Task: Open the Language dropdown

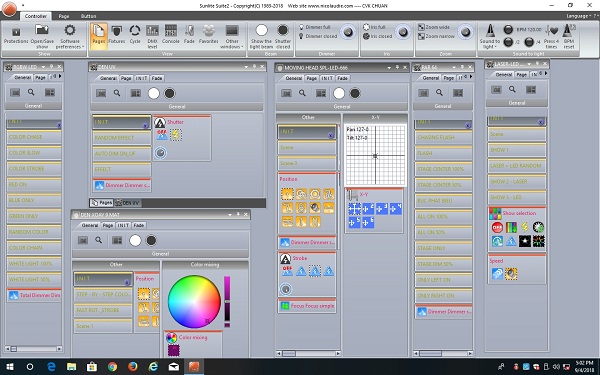Action: coord(579,16)
